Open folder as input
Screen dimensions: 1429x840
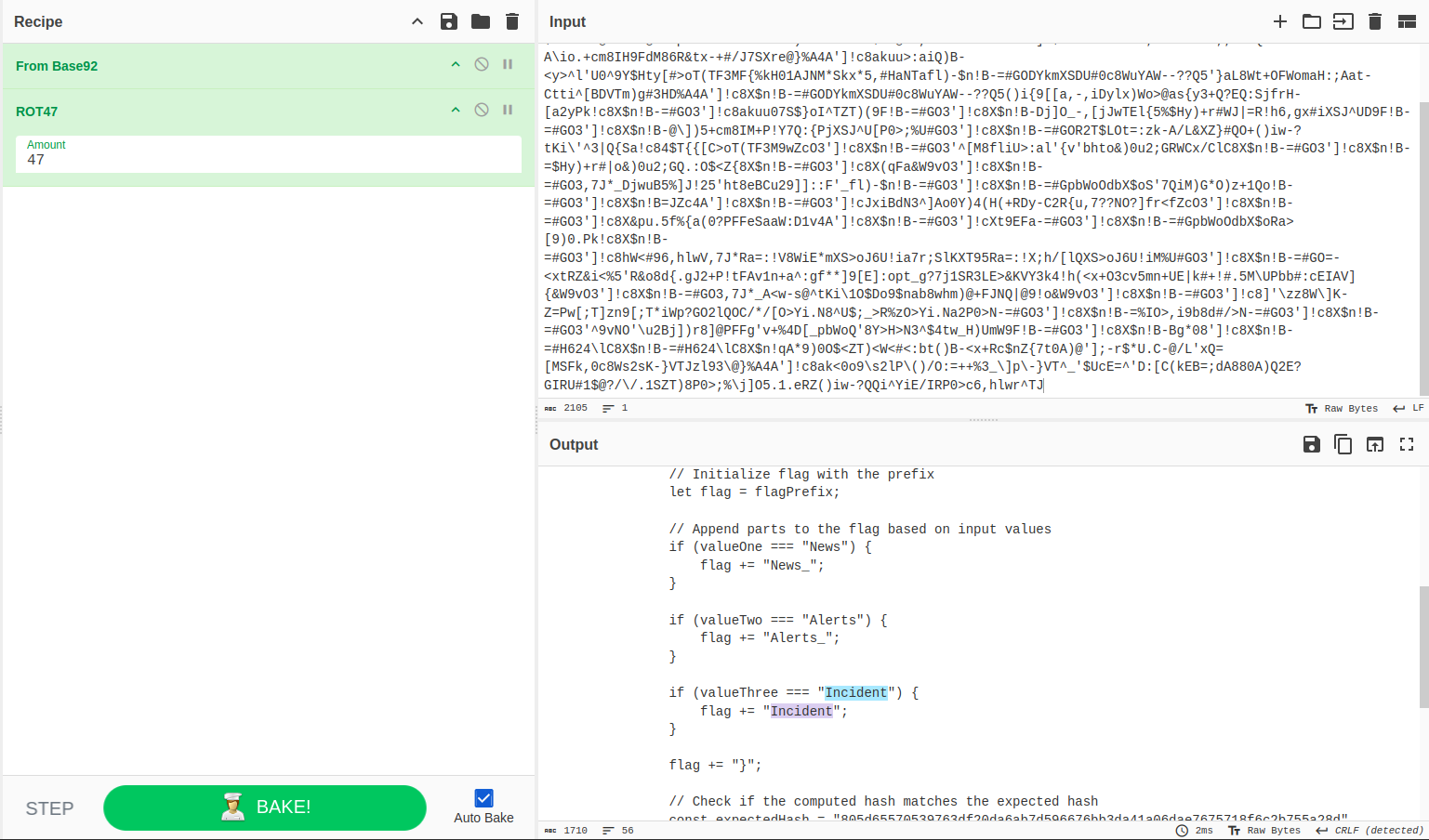[x=1312, y=21]
